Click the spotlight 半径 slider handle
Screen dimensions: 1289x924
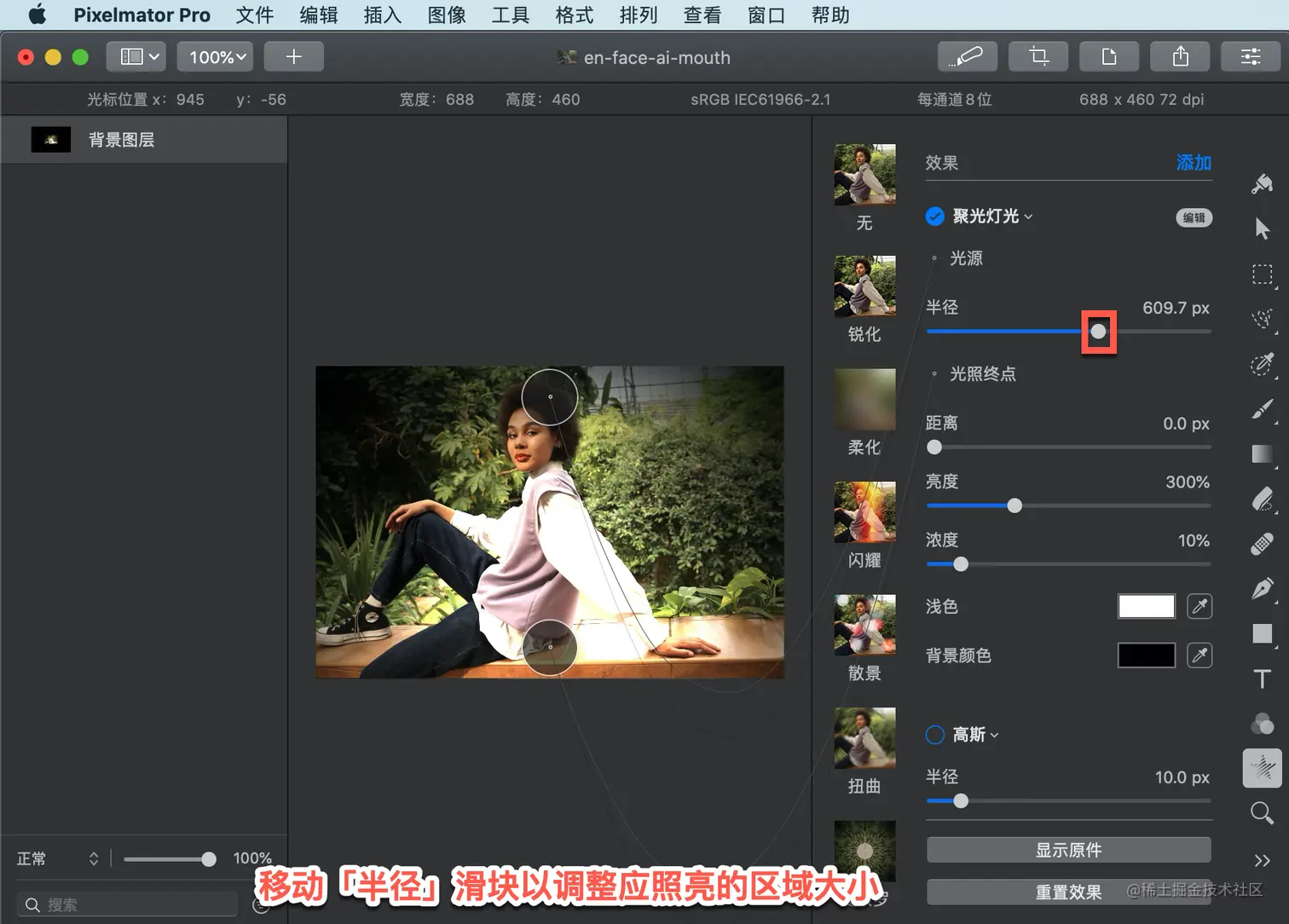1099,332
